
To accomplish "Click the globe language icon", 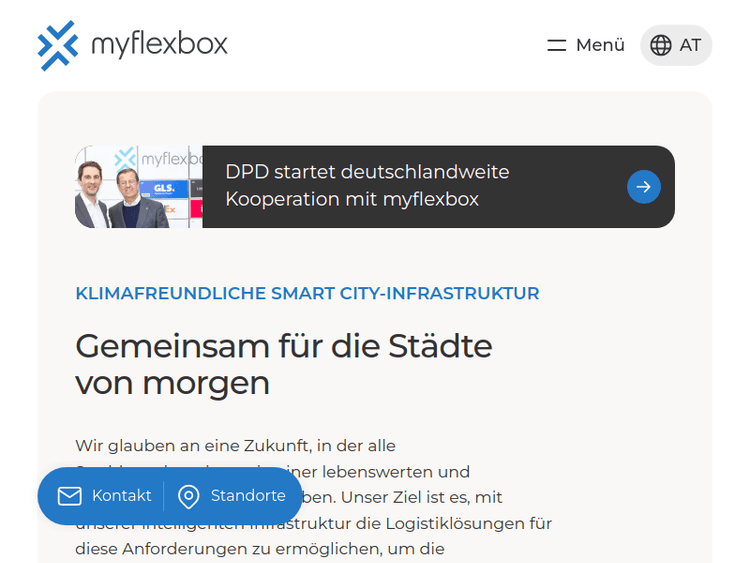I will 661,45.
